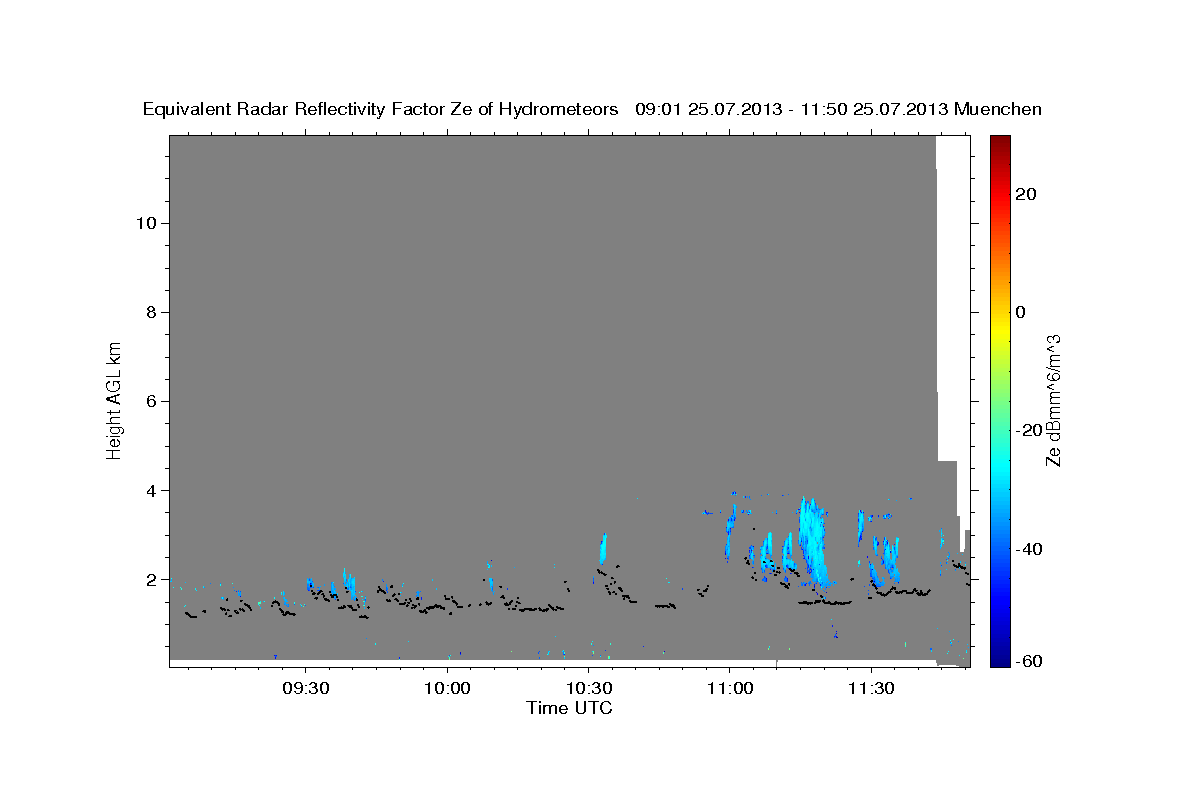Click the 10:00 time tick label

[x=447, y=688]
